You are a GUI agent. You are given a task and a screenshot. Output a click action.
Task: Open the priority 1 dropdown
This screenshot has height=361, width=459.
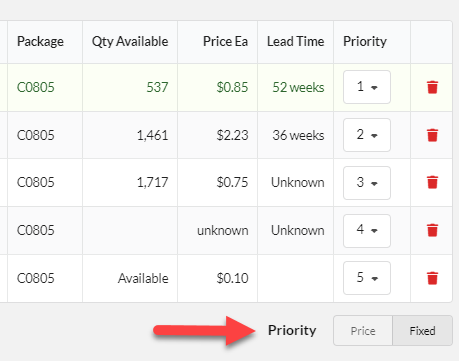click(x=367, y=87)
